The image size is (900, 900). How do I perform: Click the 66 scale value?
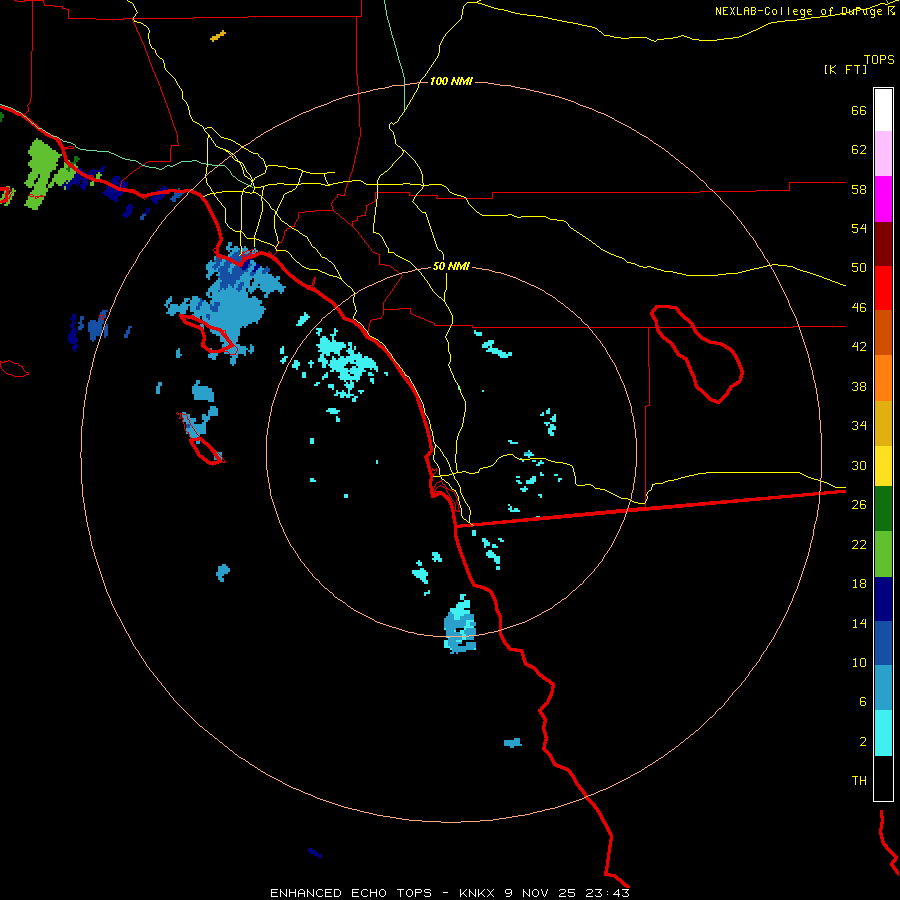click(x=859, y=110)
